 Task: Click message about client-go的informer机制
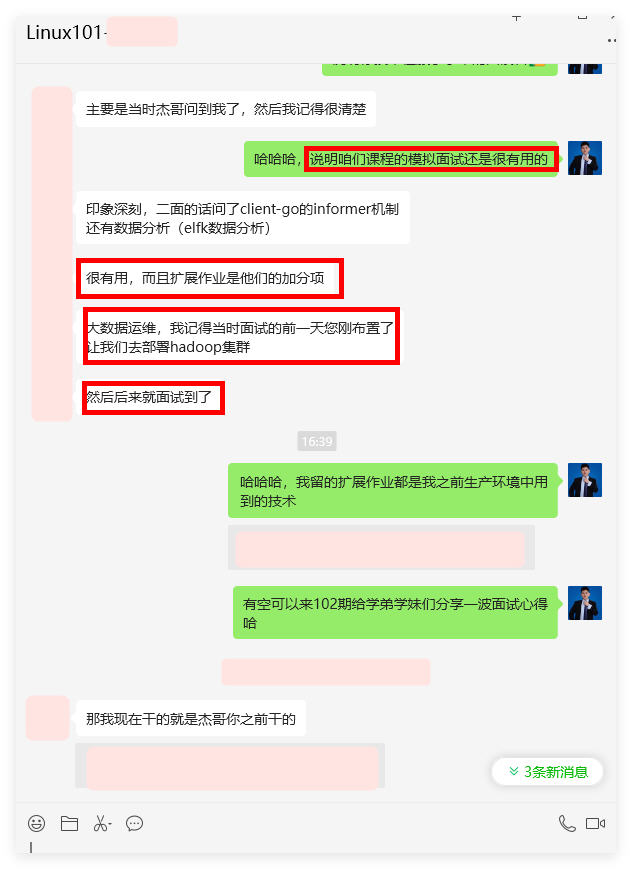[x=242, y=218]
